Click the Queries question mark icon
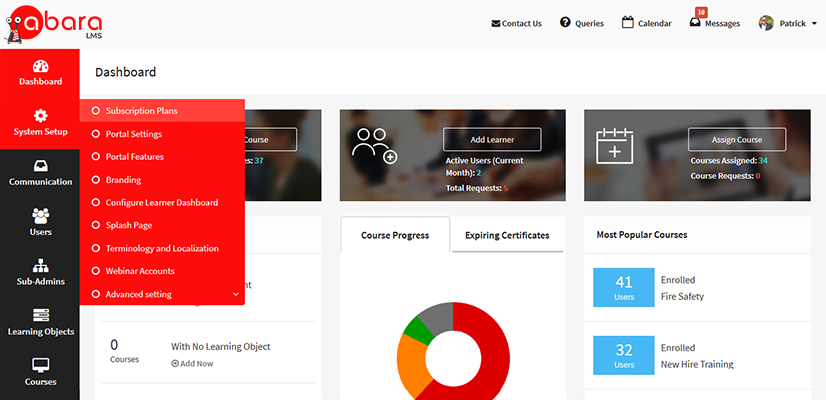 (x=565, y=23)
